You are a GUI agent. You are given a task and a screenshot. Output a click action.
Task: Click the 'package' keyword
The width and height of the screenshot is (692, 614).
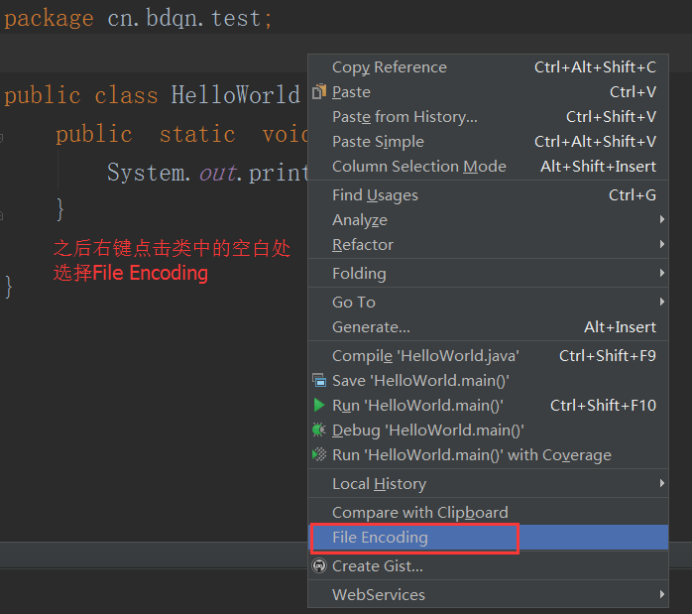click(x=49, y=19)
